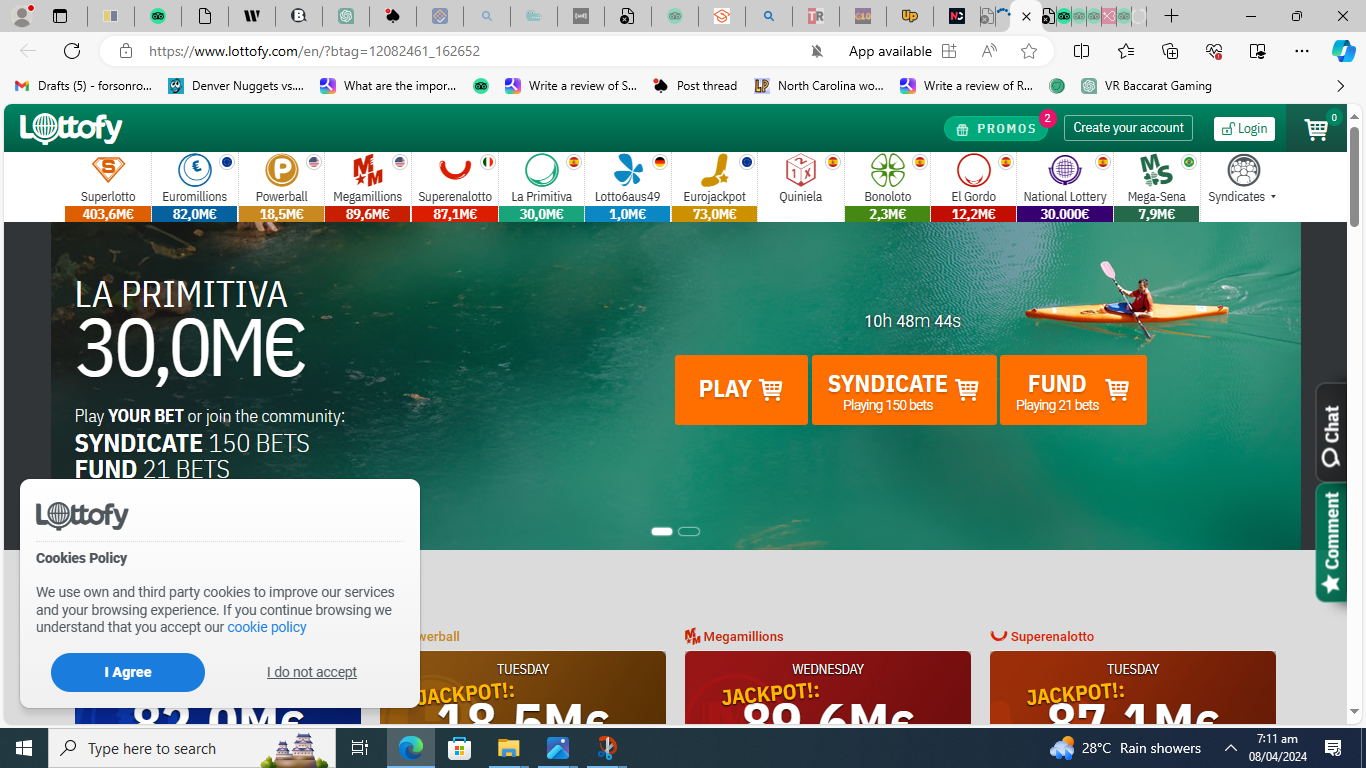The width and height of the screenshot is (1366, 768).
Task: Open the cookie policy link
Action: [x=267, y=627]
